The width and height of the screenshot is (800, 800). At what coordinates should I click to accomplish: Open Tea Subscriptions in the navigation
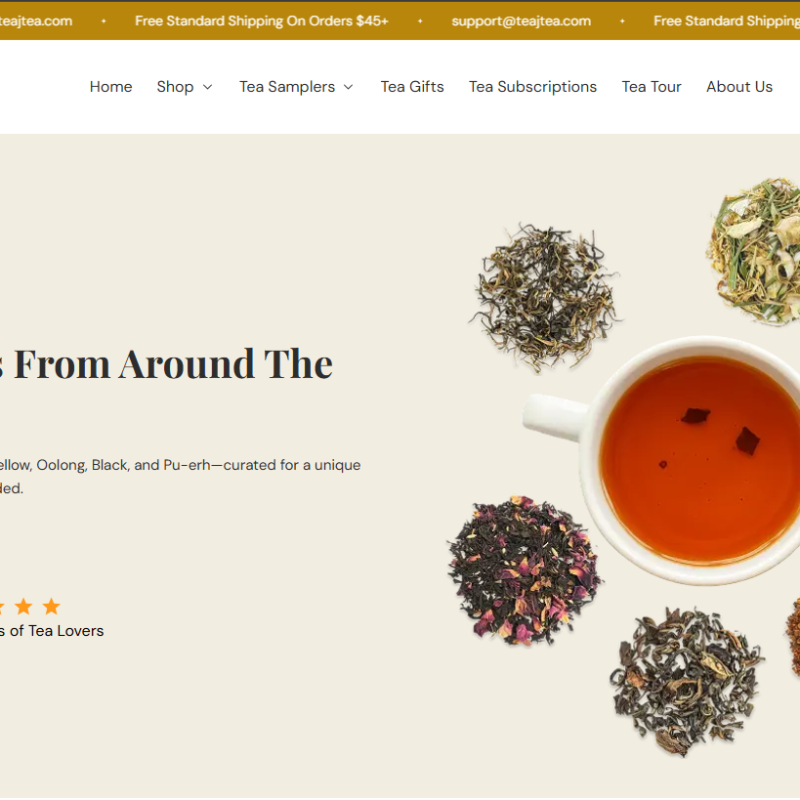pyautogui.click(x=532, y=87)
